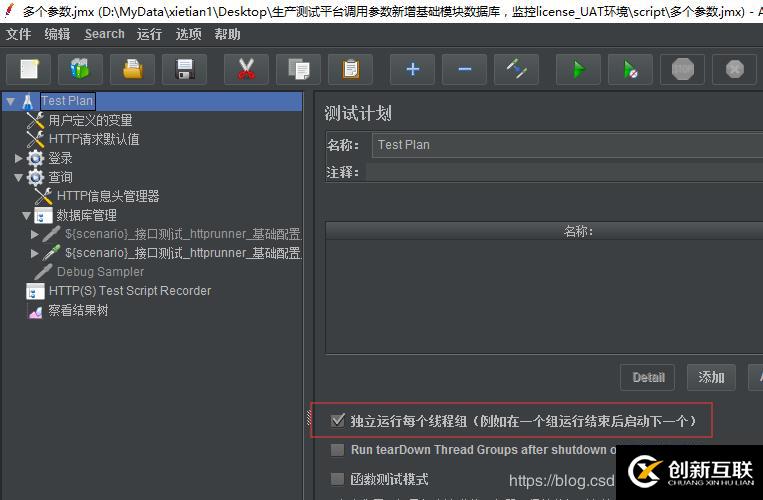This screenshot has width=763, height=500.
Task: Expand the disabled grey scenario sampler
Action: [x=35, y=234]
